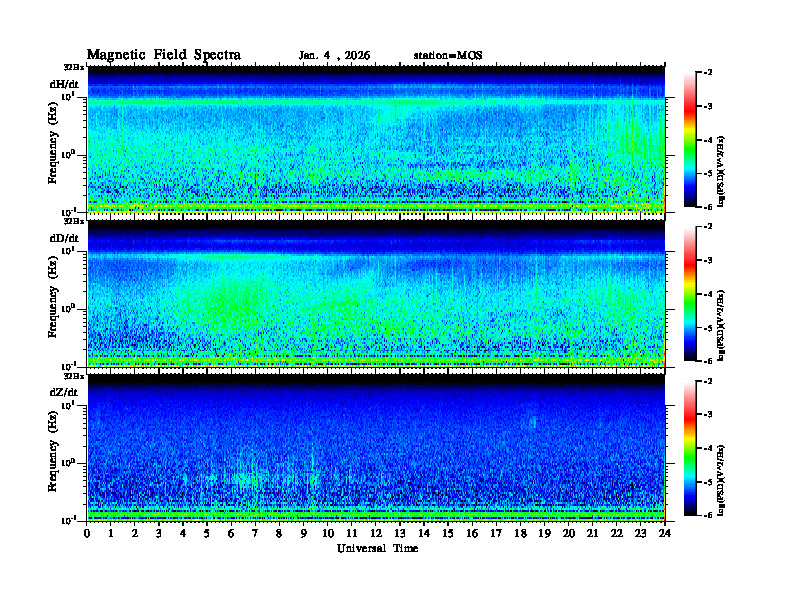Click hour tick label 16 on time axis
The image size is (792, 612).
tap(472, 533)
